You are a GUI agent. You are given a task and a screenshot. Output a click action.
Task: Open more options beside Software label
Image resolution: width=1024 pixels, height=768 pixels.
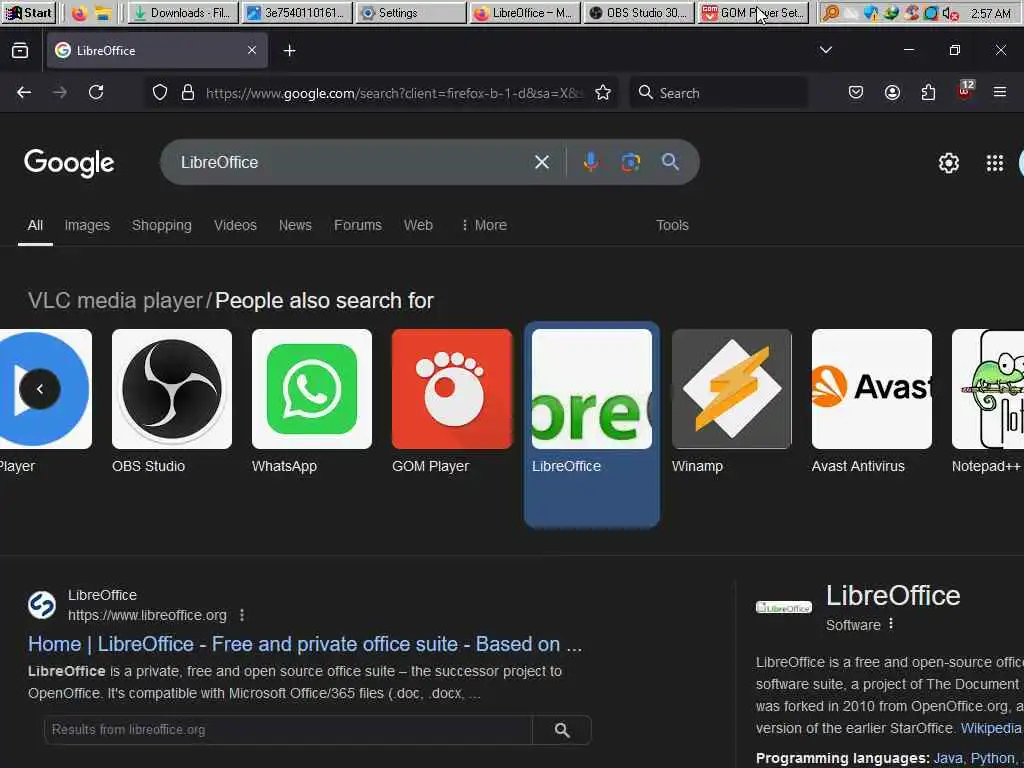pyautogui.click(x=891, y=624)
